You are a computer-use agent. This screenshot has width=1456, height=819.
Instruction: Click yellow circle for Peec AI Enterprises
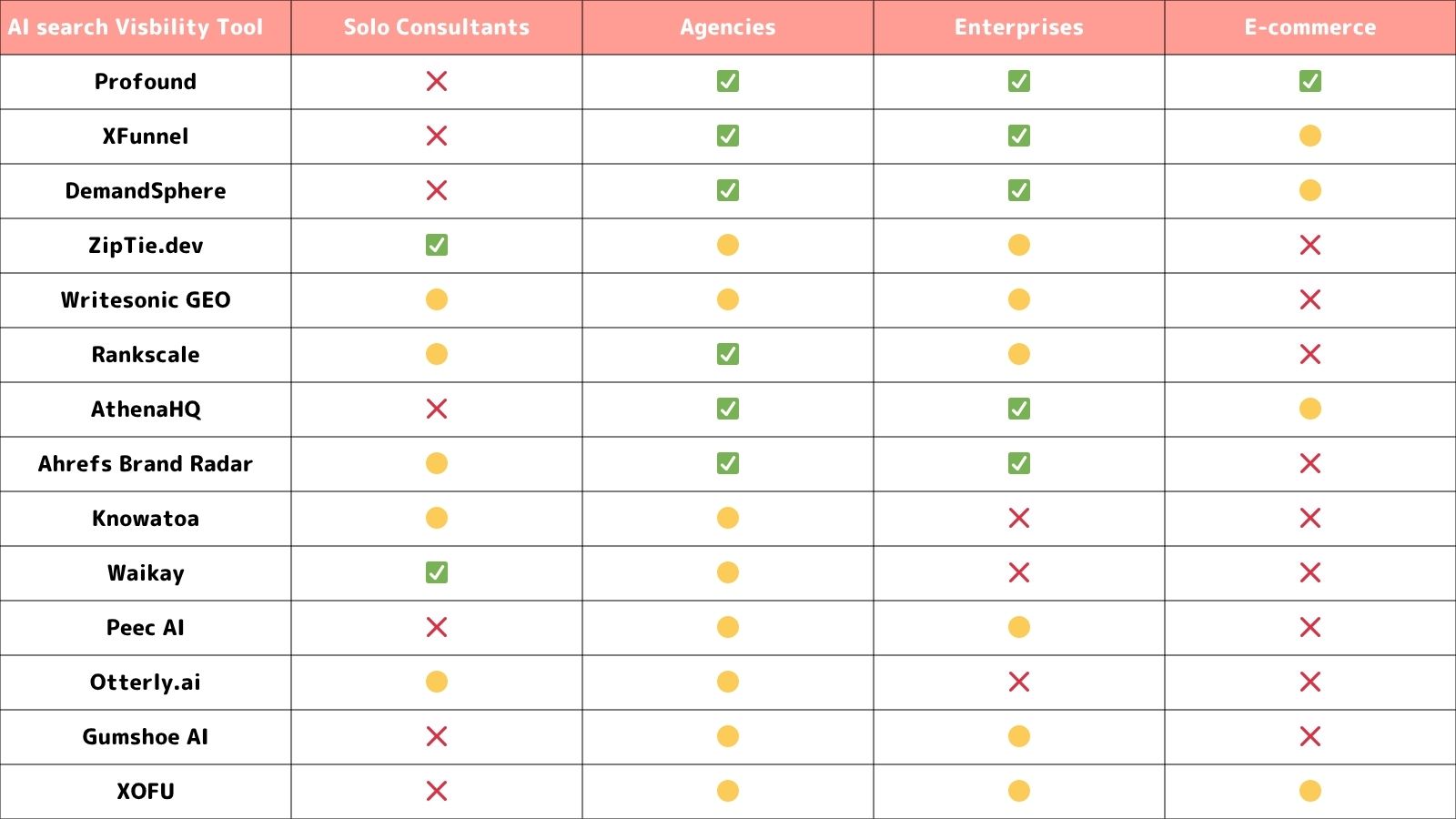1019,627
